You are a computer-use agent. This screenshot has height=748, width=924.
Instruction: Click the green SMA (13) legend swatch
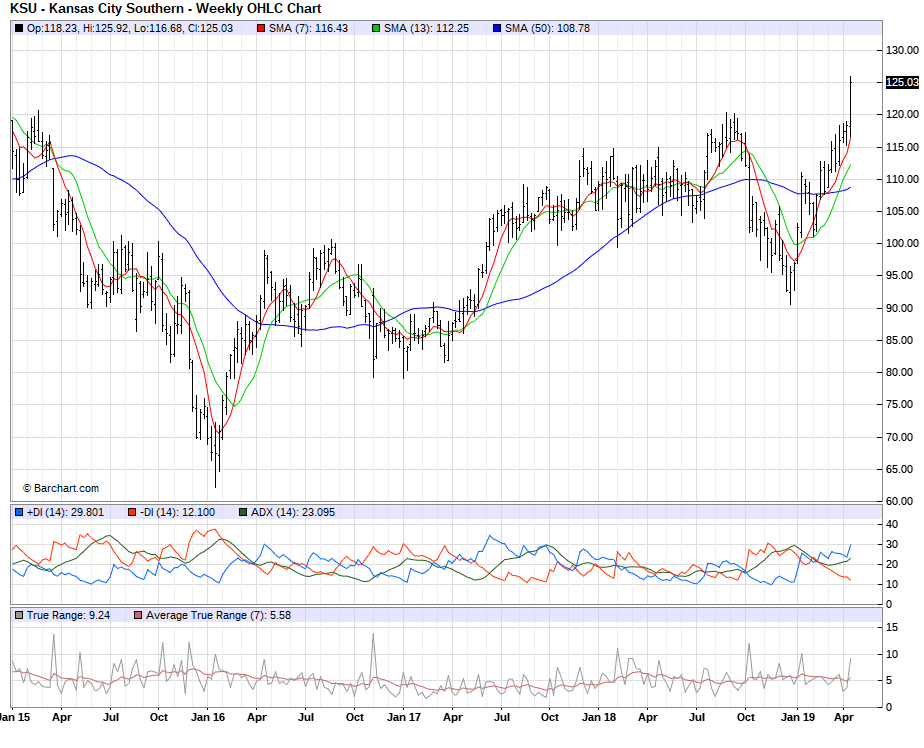[x=376, y=28]
